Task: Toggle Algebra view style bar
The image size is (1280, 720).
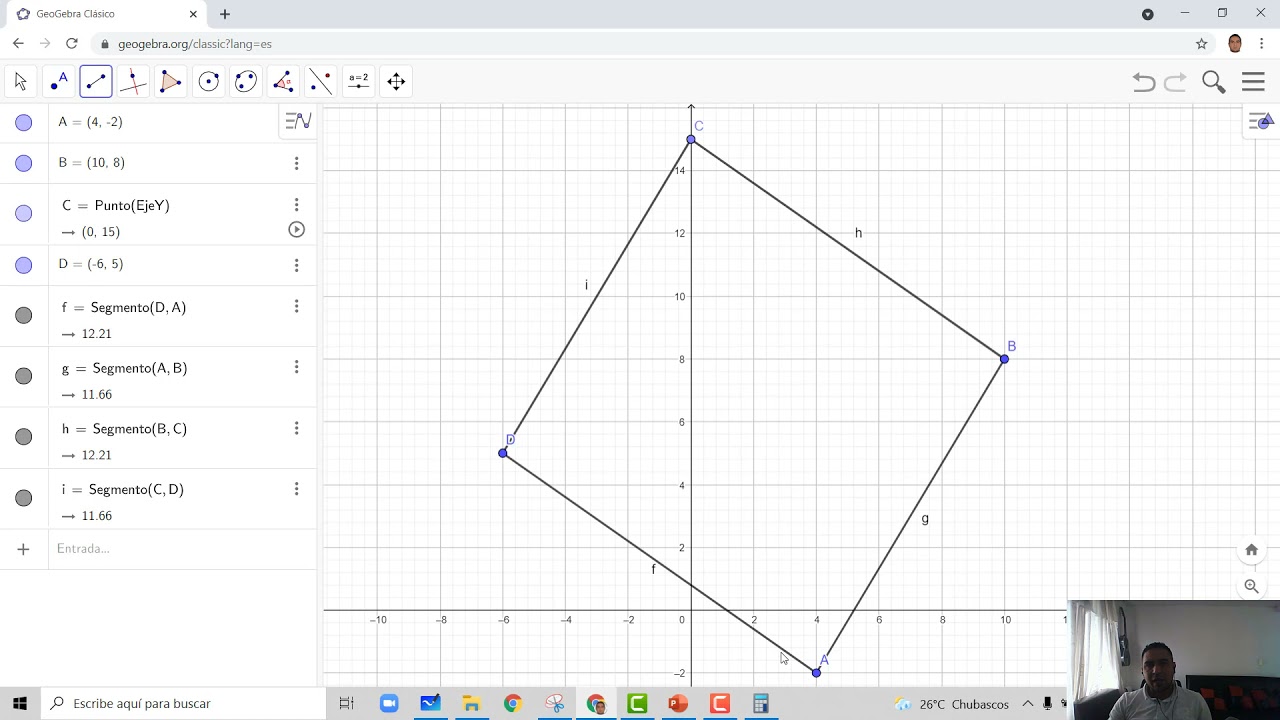Action: pos(298,121)
